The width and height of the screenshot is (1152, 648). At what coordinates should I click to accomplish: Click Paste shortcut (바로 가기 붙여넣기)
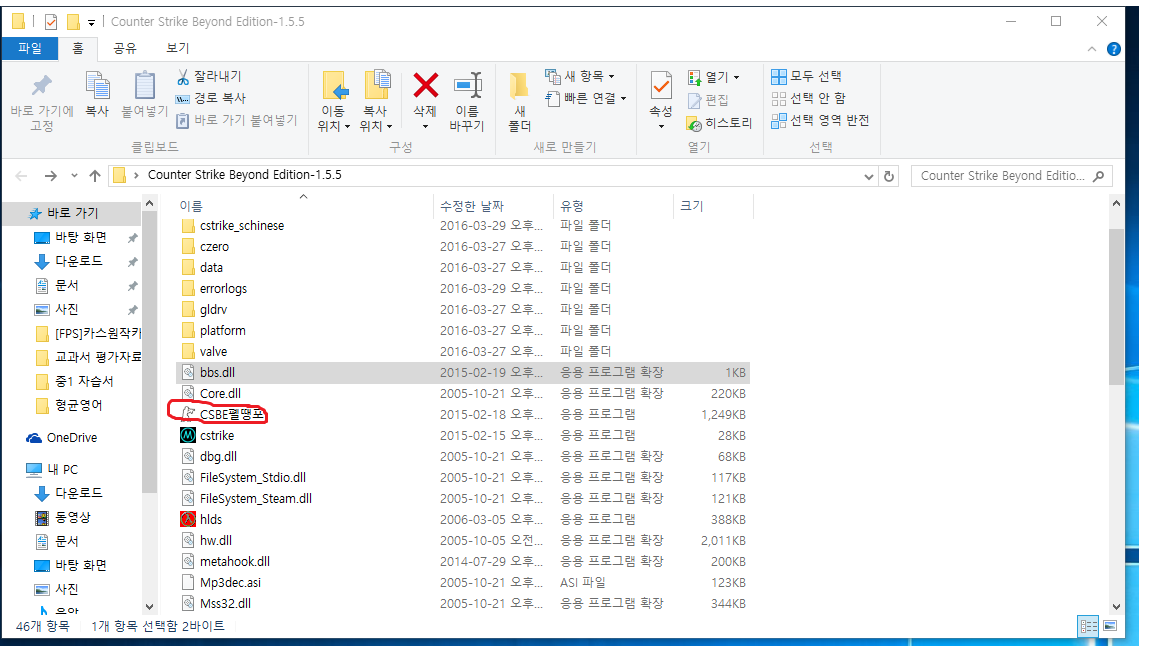point(237,120)
